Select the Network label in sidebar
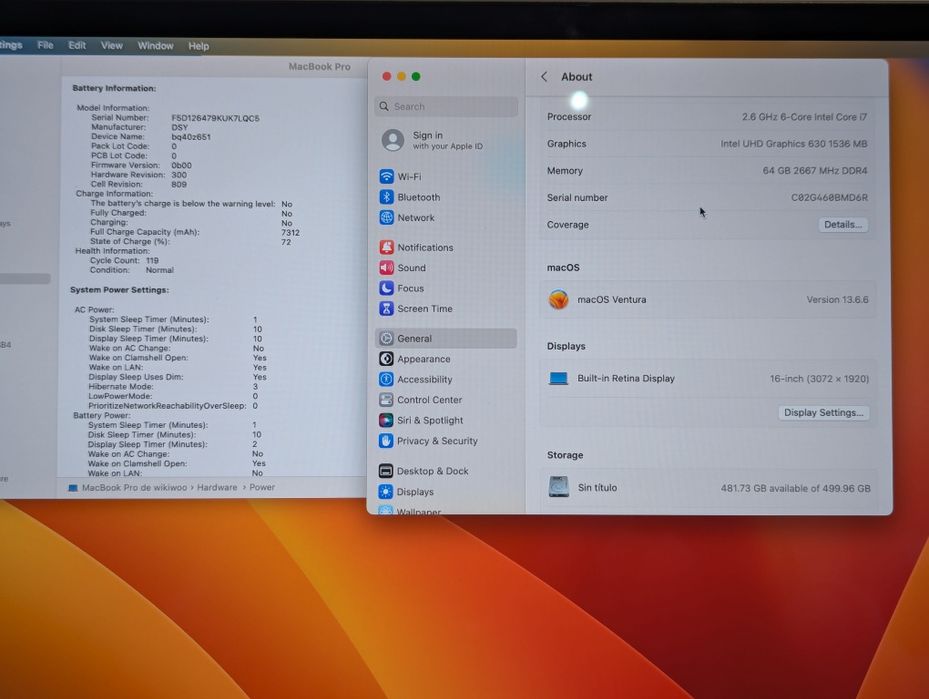Screen dimensions: 929x699 pos(416,217)
